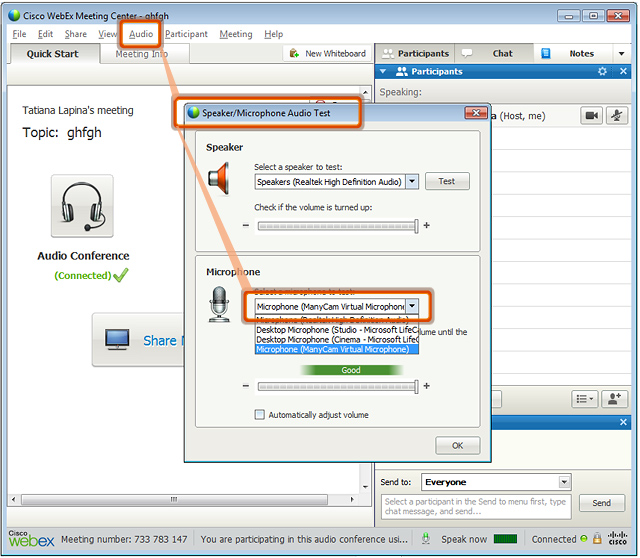The width and height of the screenshot is (640, 558).
Task: Open the participant list view dropdown
Action: [585, 399]
